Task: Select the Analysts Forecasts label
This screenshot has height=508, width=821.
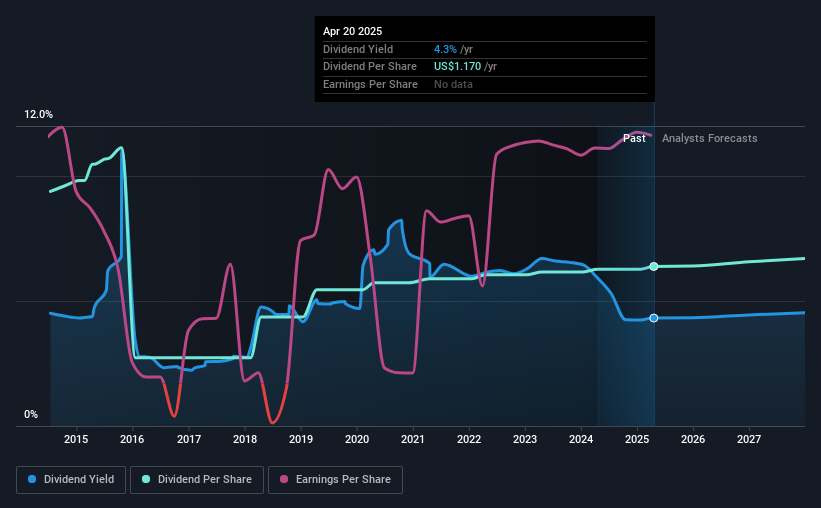Action: (709, 138)
